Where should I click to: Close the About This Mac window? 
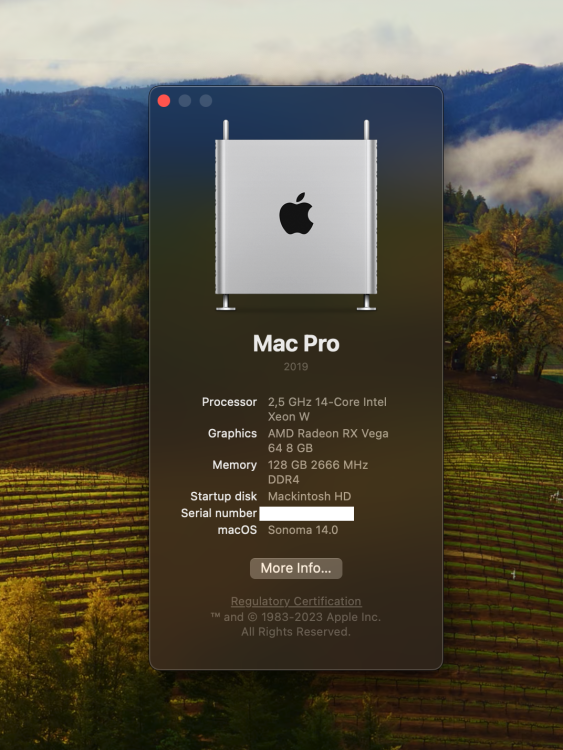[164, 100]
